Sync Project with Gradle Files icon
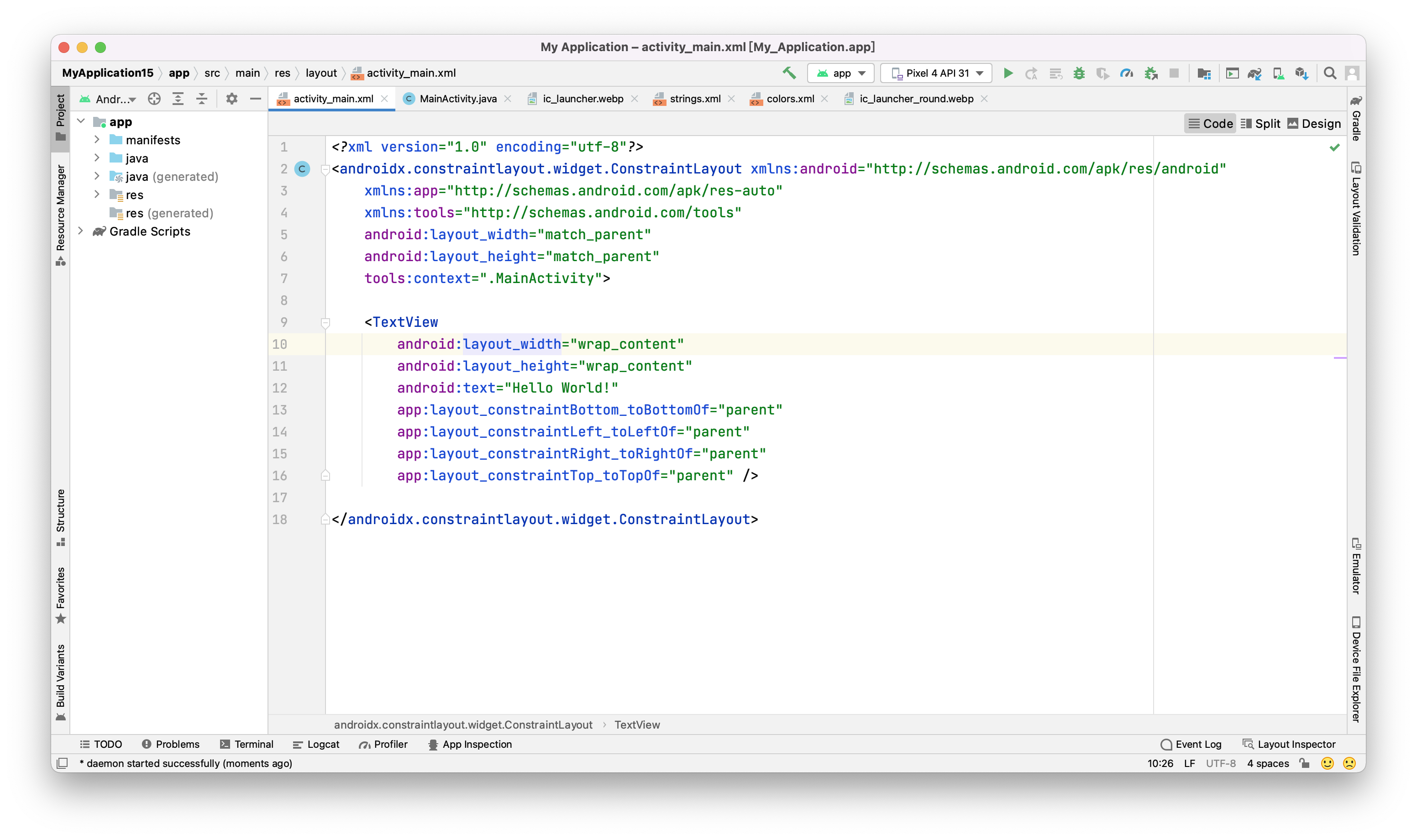This screenshot has width=1417, height=840. click(1254, 73)
